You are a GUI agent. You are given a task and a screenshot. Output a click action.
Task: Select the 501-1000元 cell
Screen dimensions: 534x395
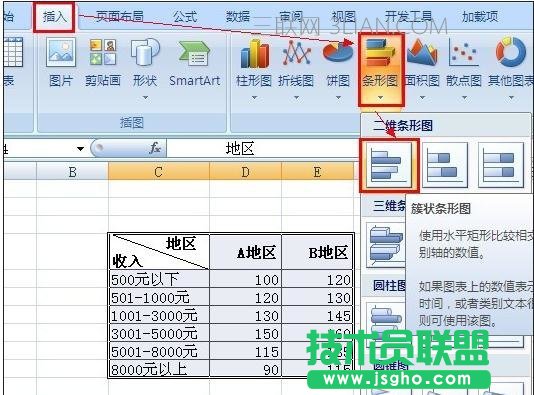click(x=159, y=297)
